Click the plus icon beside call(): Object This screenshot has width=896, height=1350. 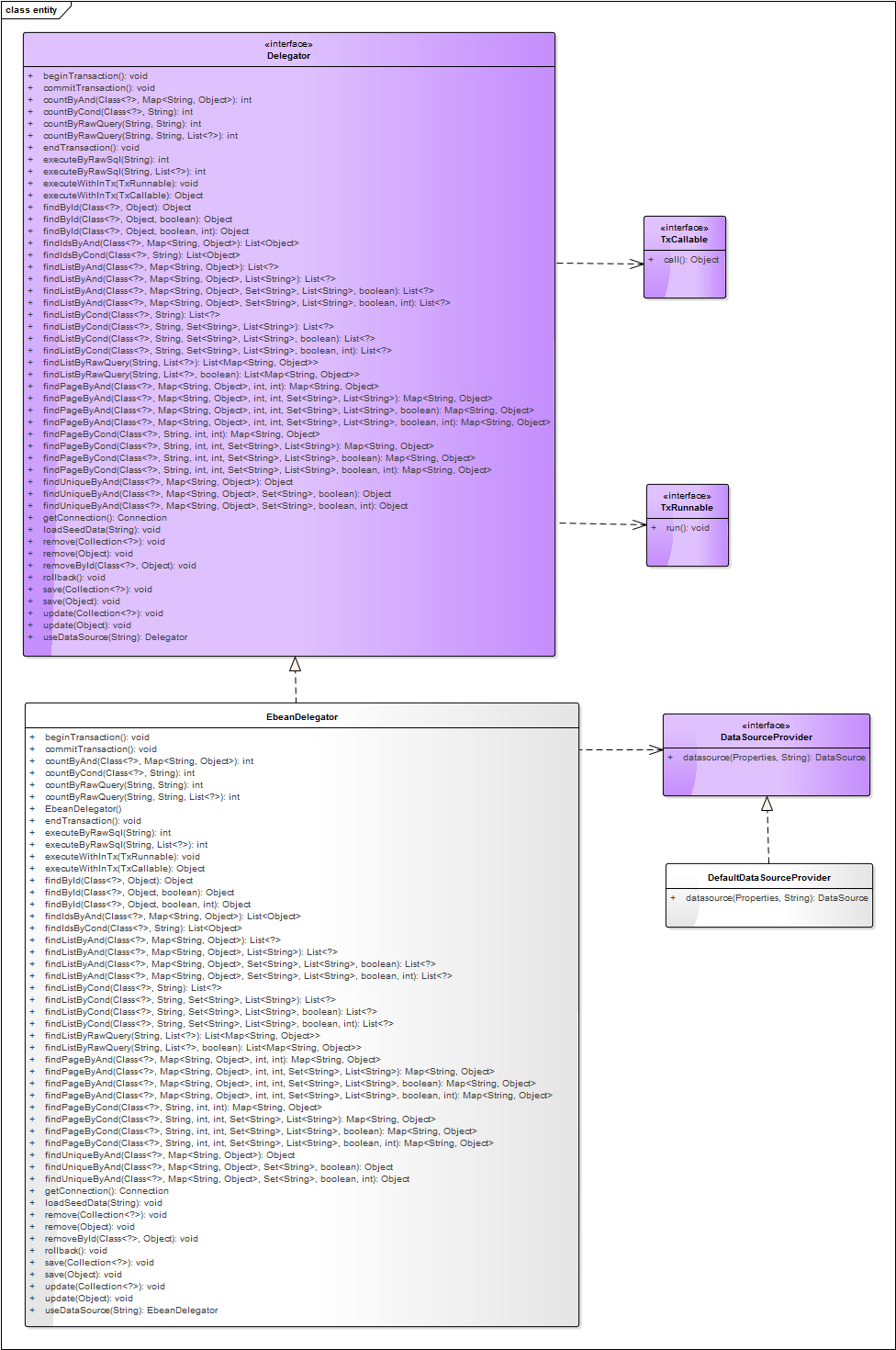tap(651, 260)
